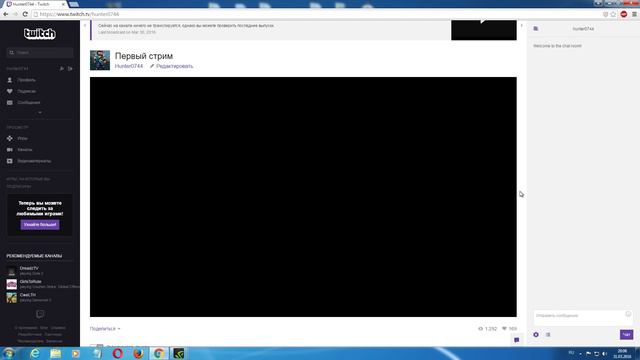
Task: Open chat settings gear icon
Action: pyautogui.click(x=536, y=335)
